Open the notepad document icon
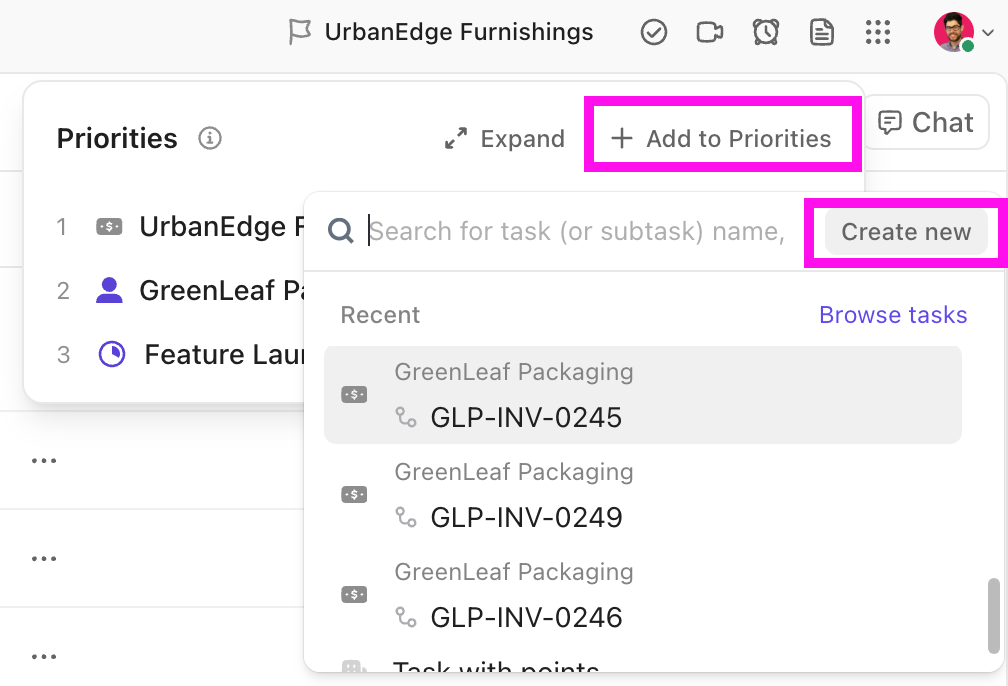This screenshot has width=1008, height=686. (822, 31)
